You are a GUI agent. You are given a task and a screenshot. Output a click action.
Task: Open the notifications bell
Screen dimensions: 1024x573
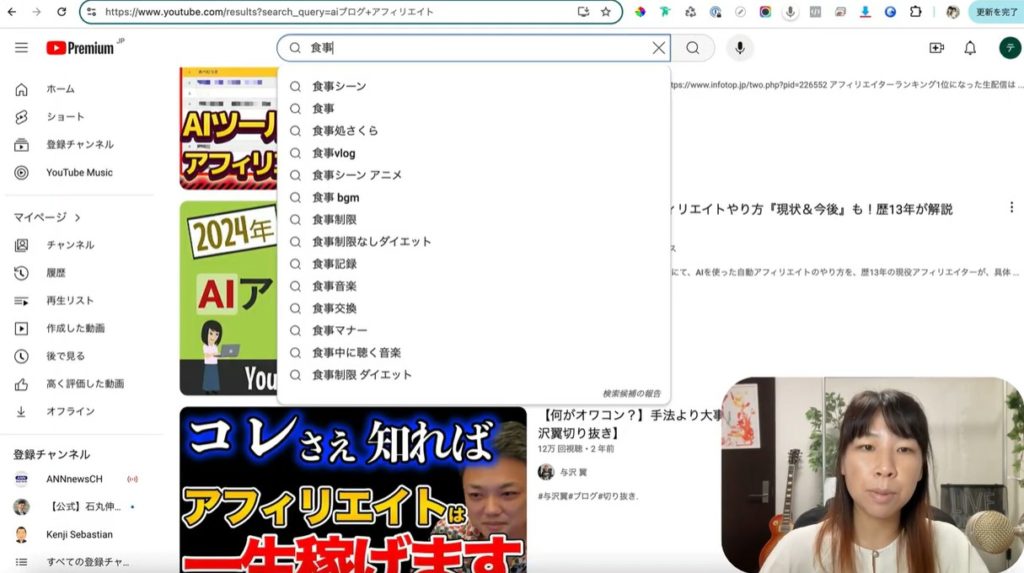[969, 48]
